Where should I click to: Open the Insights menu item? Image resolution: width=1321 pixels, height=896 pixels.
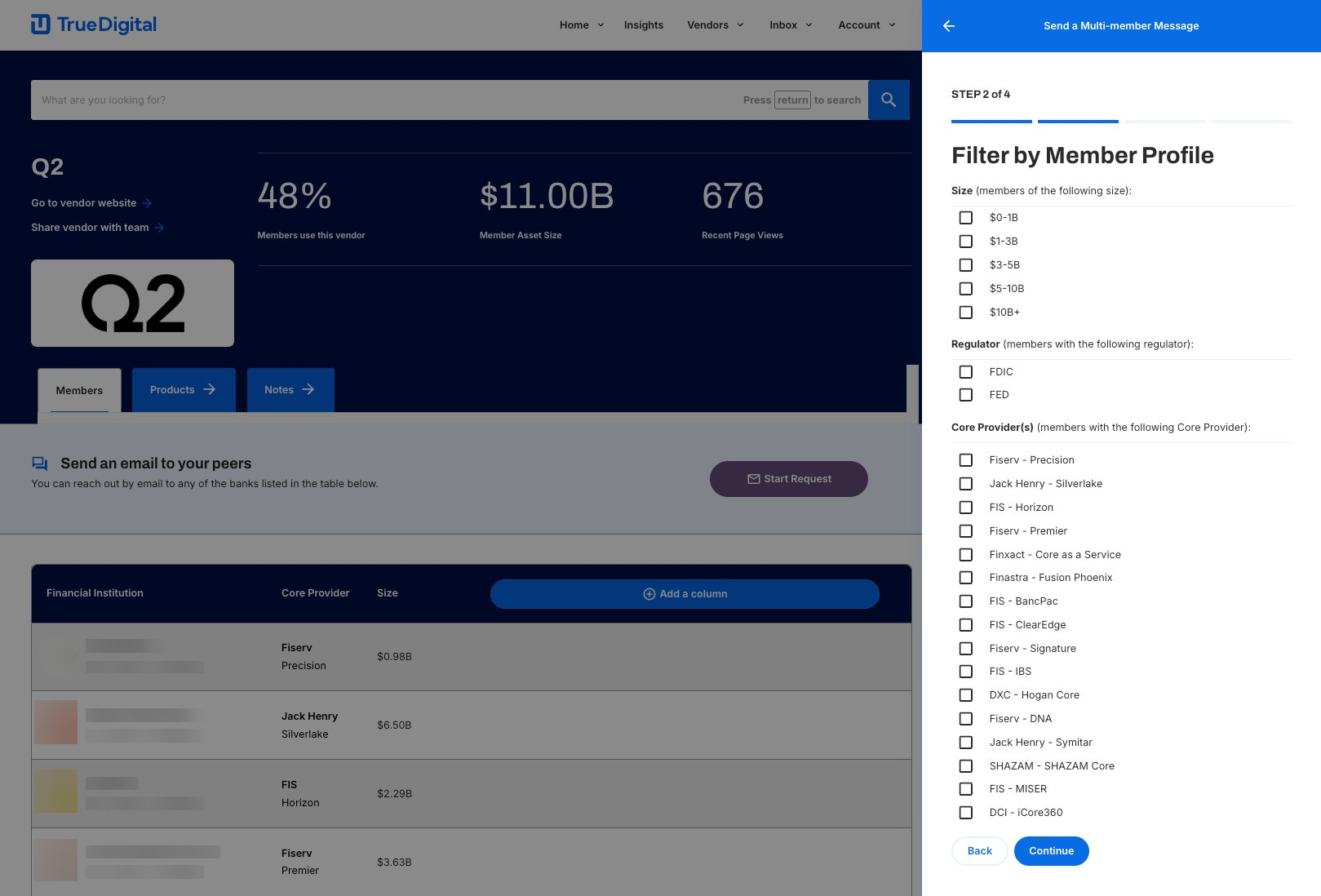click(643, 24)
